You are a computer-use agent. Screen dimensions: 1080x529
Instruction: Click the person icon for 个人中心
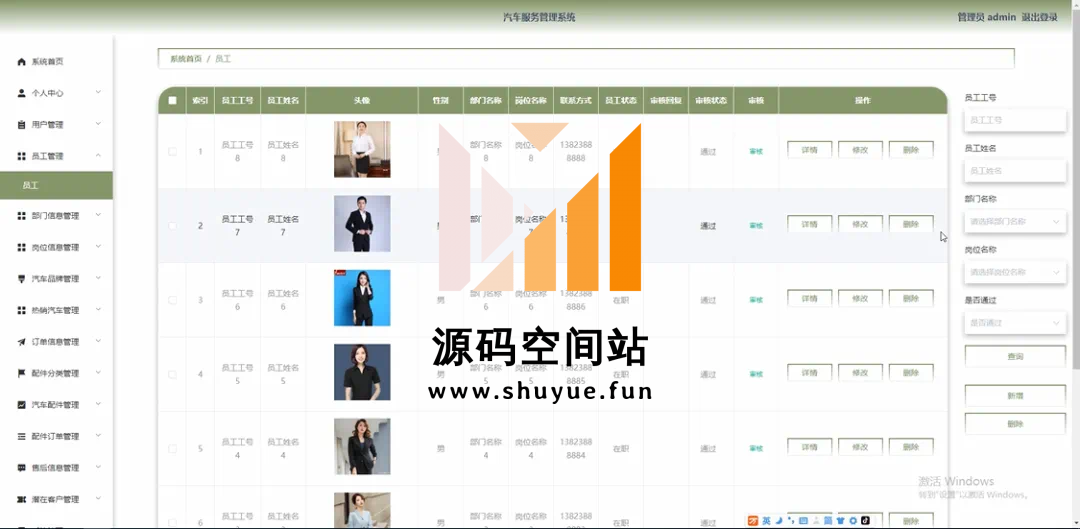21,93
